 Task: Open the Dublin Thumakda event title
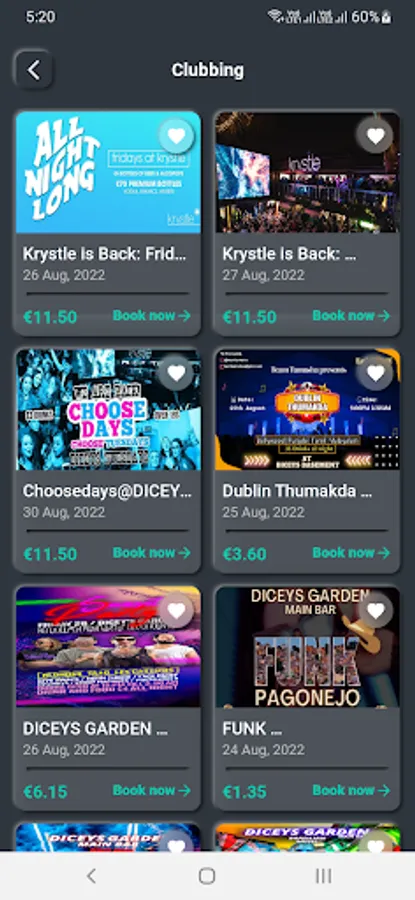pos(297,491)
